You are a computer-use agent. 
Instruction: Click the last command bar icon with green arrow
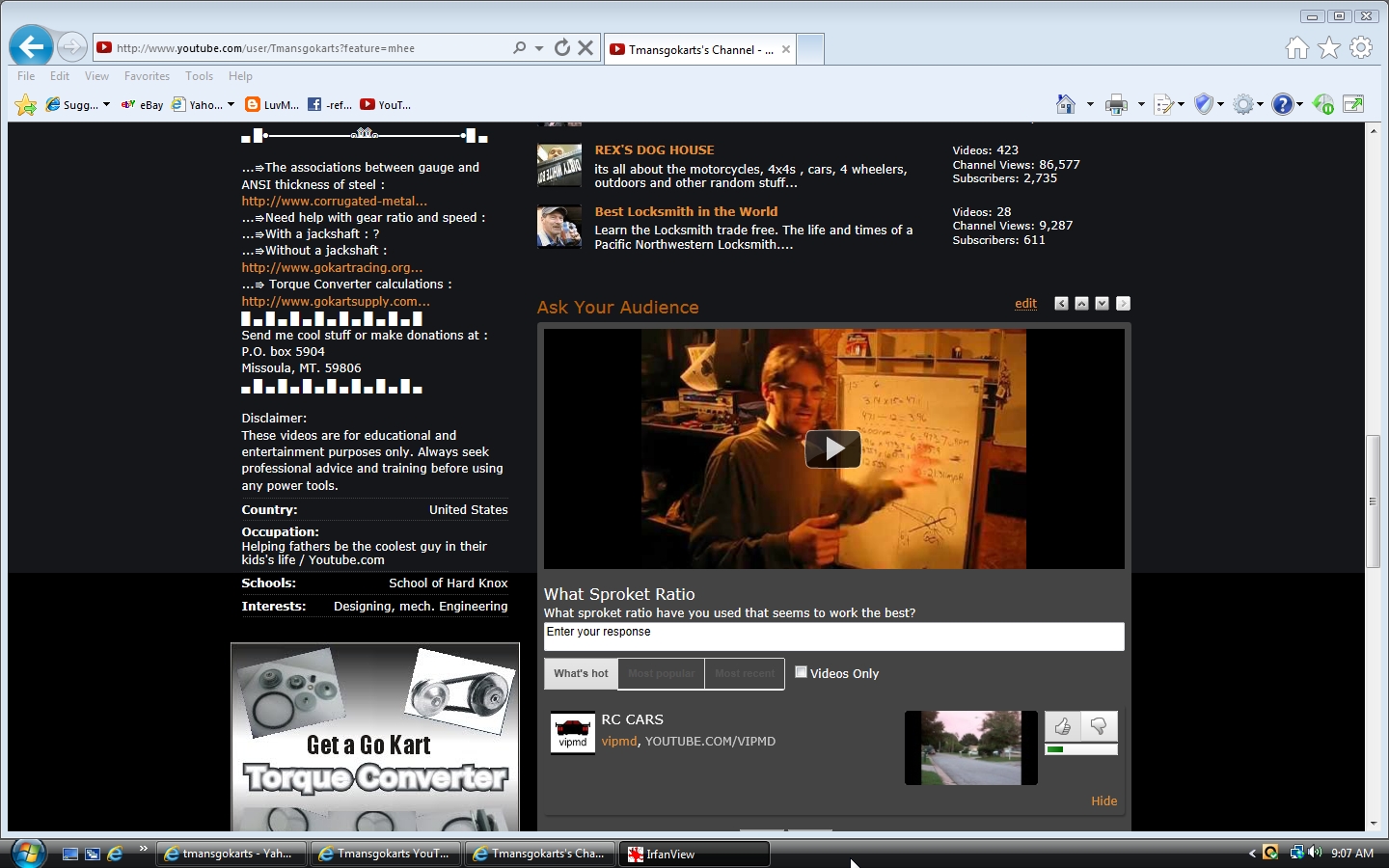[1353, 104]
